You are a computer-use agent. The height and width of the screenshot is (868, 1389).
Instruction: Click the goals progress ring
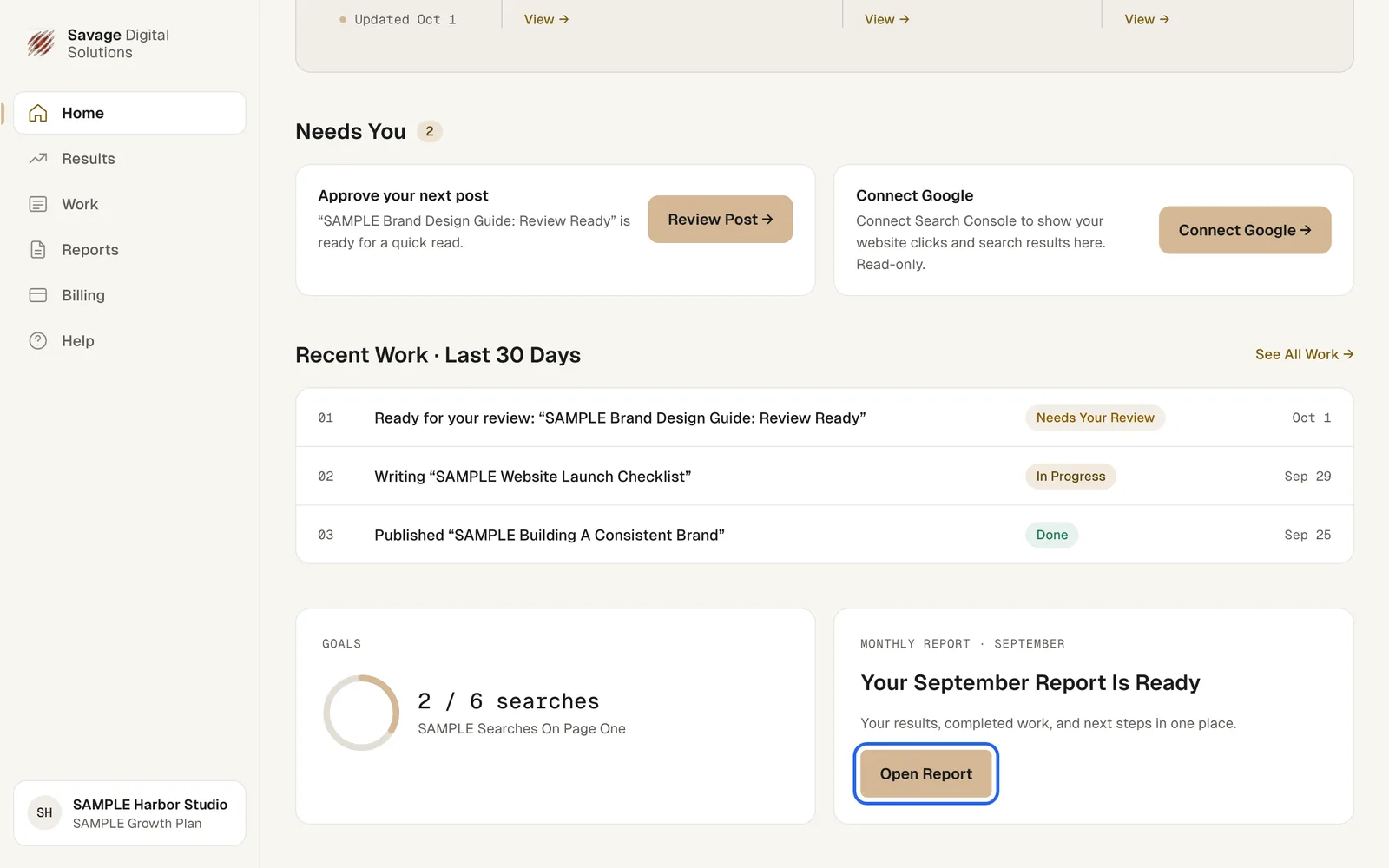coord(361,713)
